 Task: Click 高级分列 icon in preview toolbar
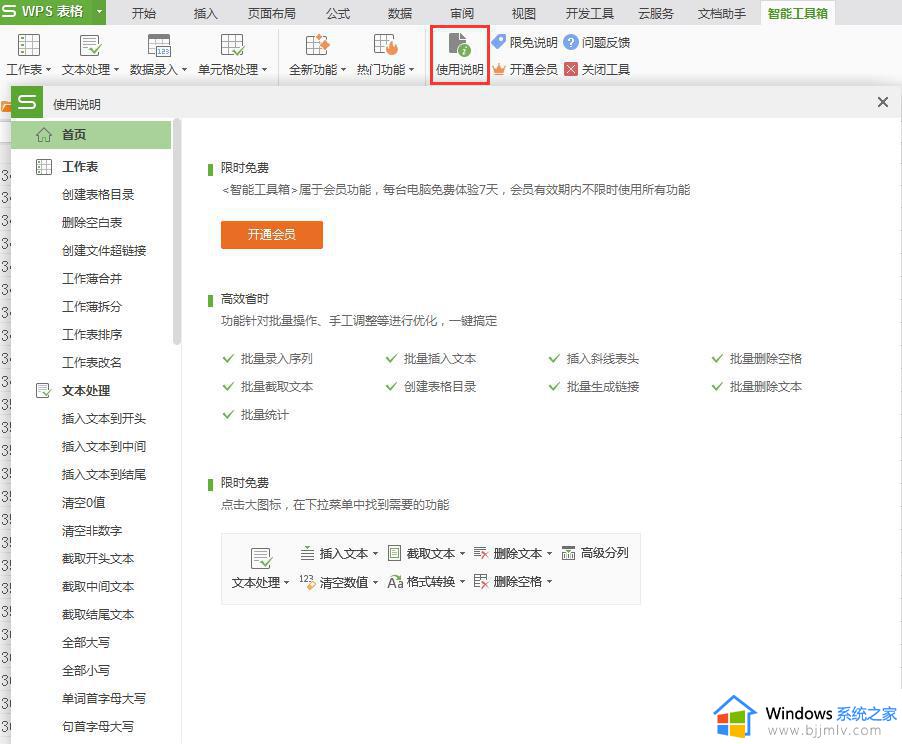(x=568, y=553)
